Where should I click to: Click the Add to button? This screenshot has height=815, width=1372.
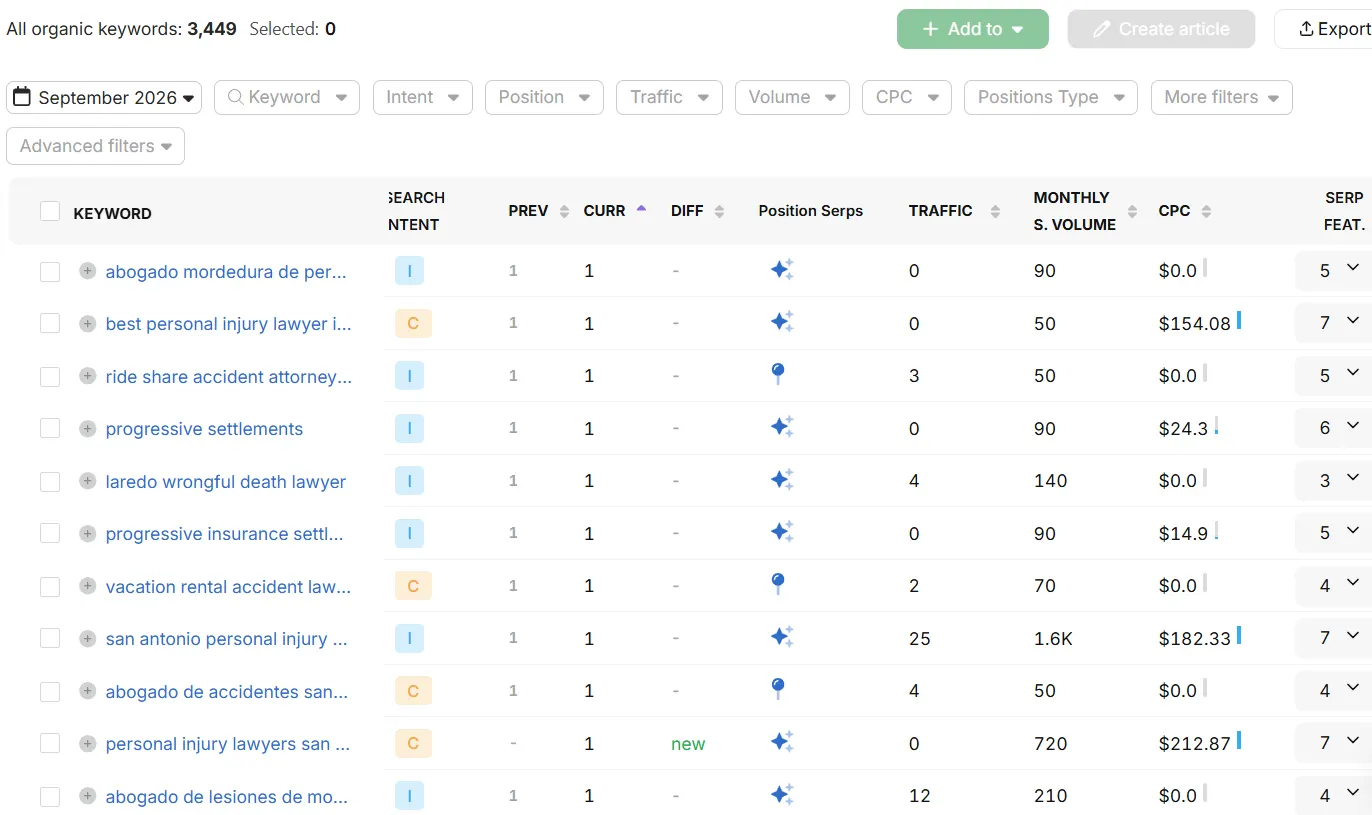pos(973,29)
